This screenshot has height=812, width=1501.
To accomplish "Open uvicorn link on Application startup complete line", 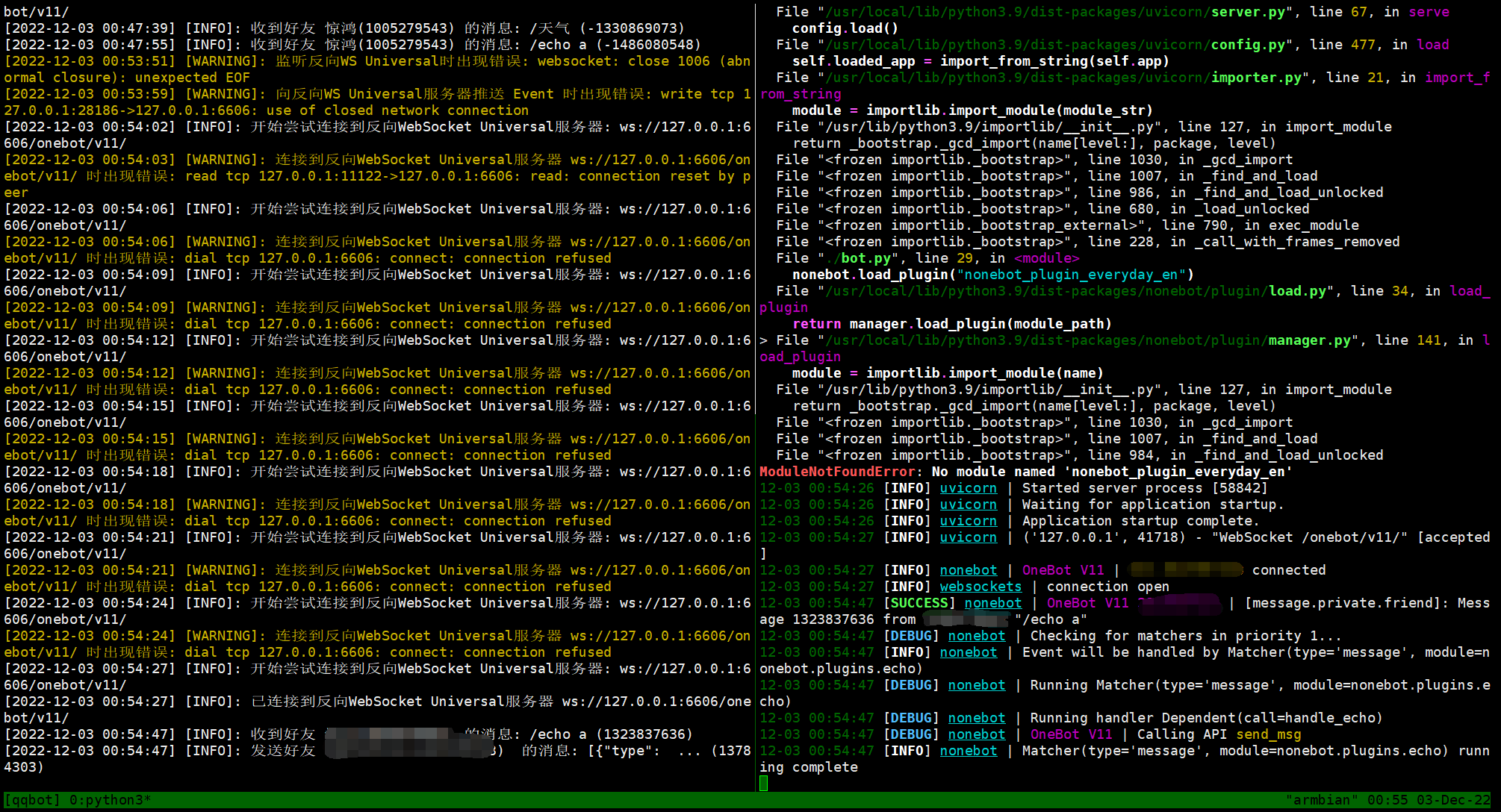I will (969, 521).
